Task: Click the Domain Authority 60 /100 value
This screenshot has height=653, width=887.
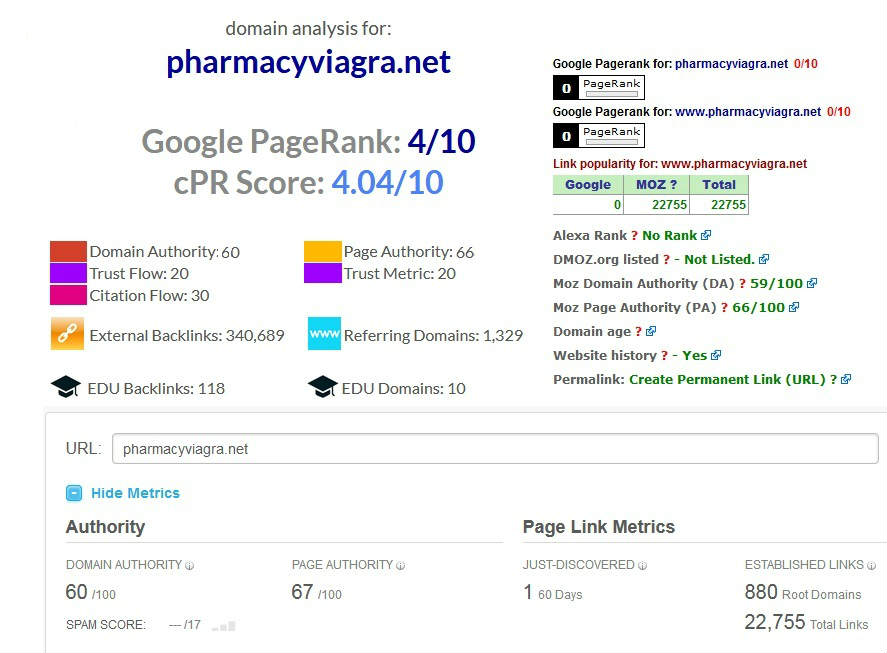Action: [91, 592]
